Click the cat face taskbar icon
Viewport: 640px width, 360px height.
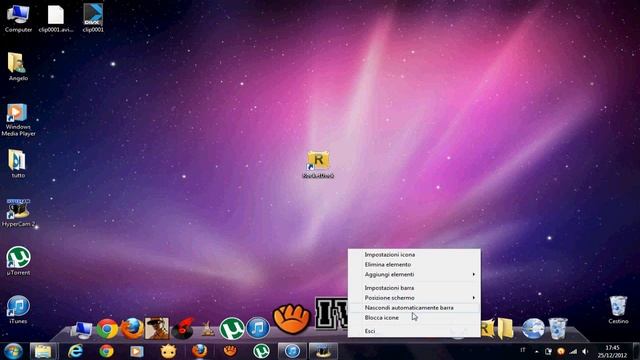[168, 351]
